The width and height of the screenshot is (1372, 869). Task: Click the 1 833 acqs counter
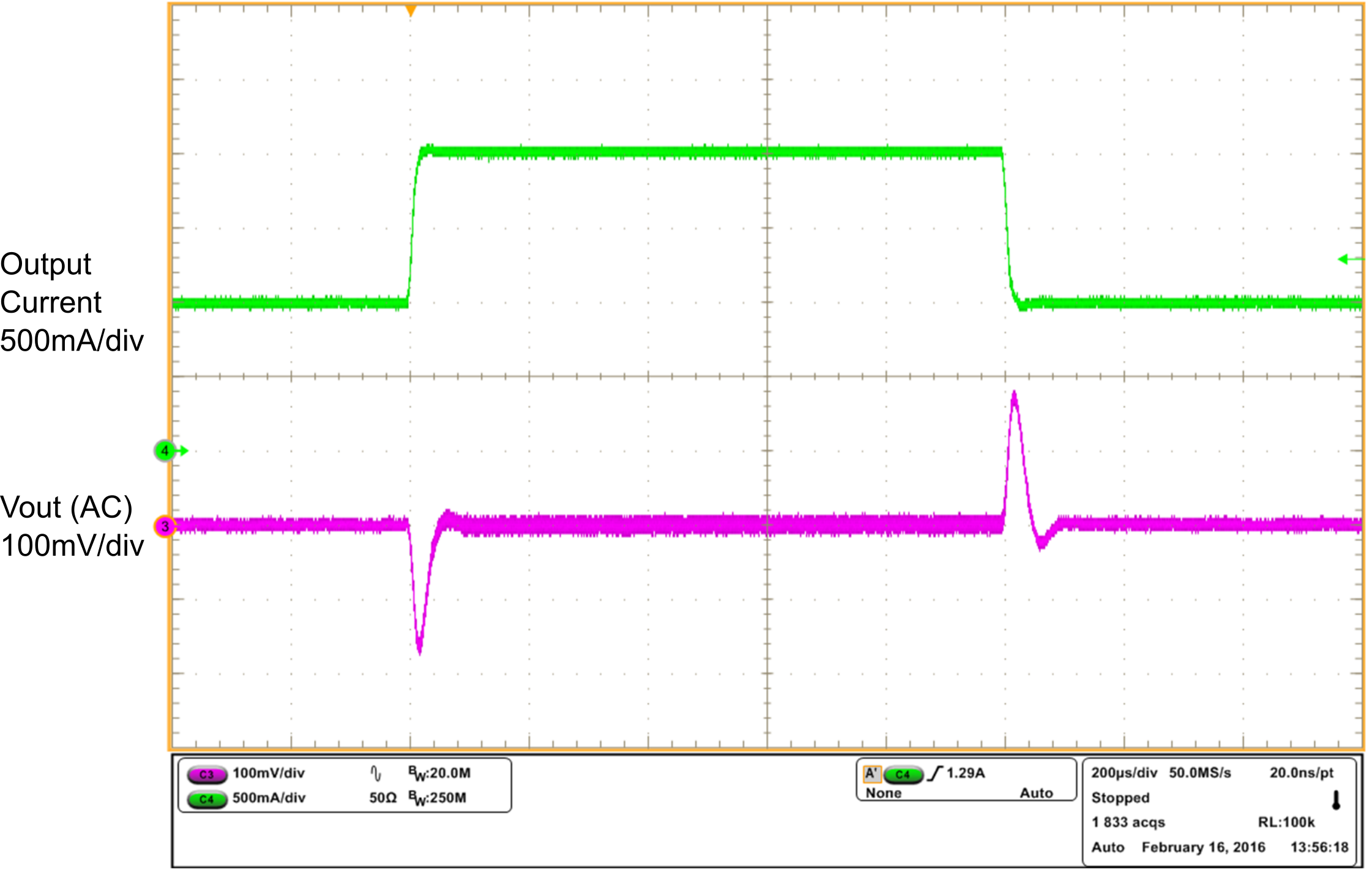coord(1128,822)
